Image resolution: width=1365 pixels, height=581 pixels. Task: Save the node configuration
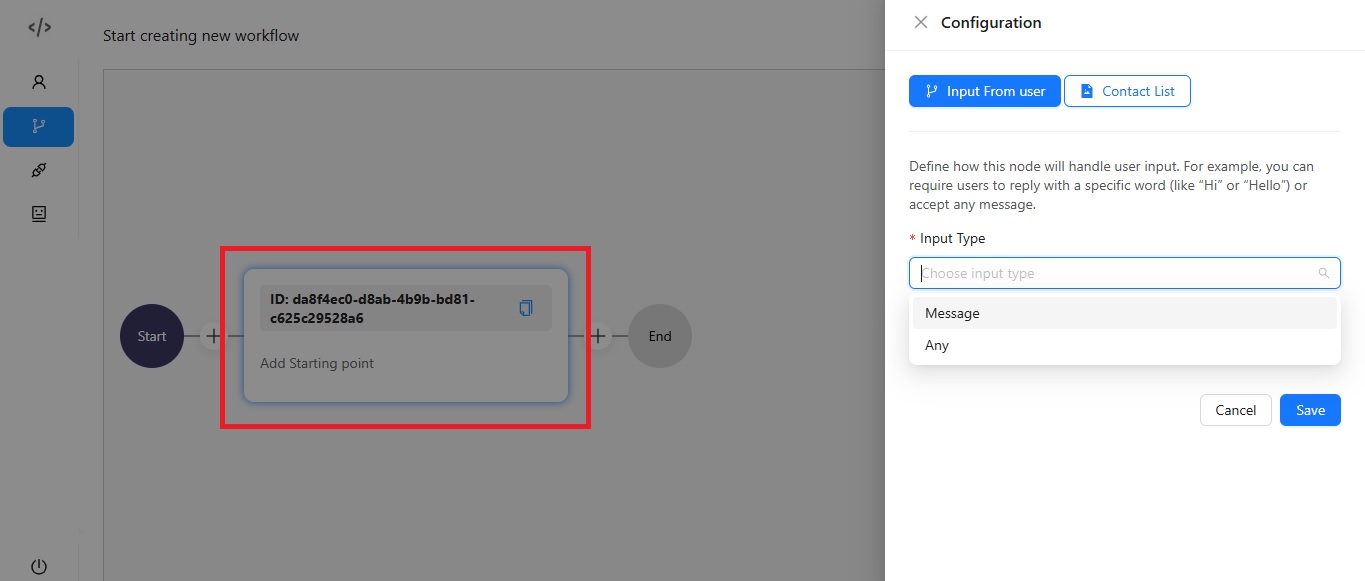point(1310,410)
